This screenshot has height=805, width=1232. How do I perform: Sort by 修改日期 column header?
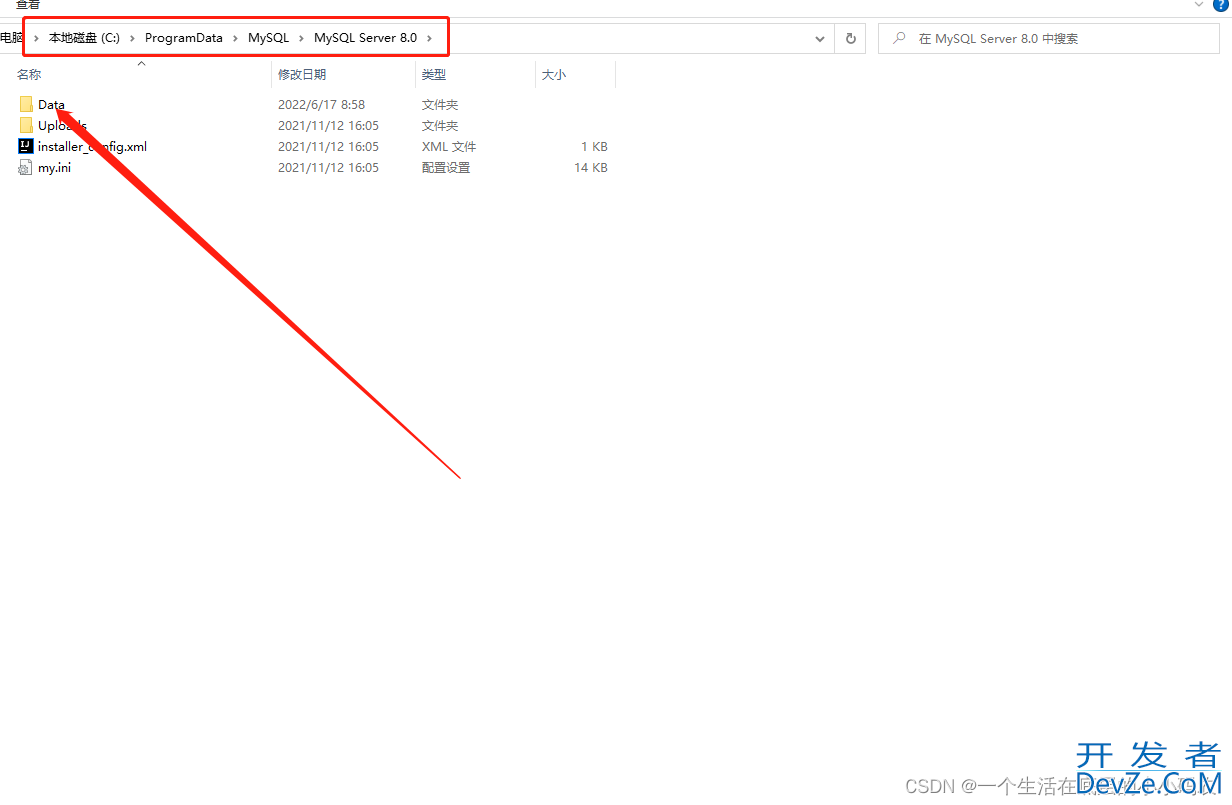tap(302, 74)
